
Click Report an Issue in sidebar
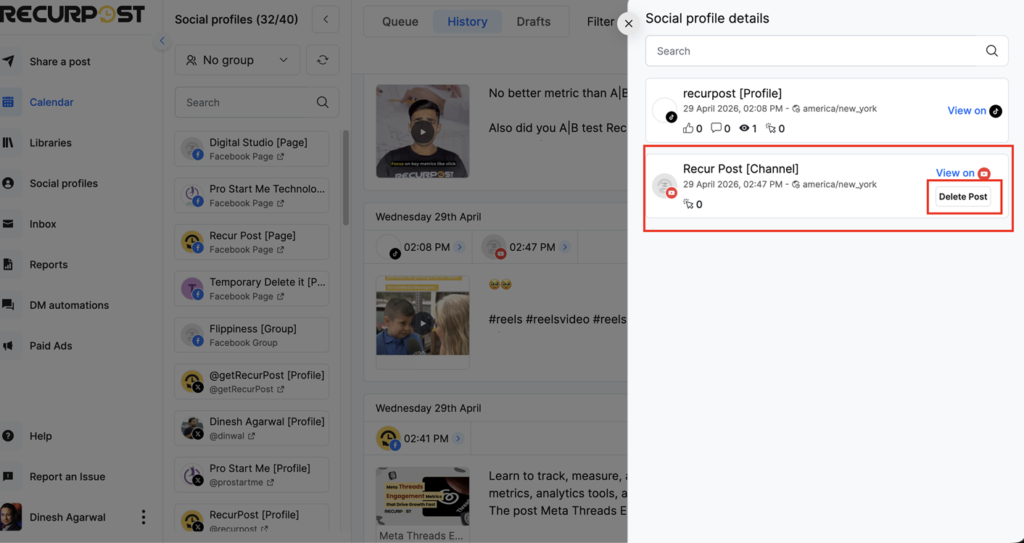click(x=67, y=476)
